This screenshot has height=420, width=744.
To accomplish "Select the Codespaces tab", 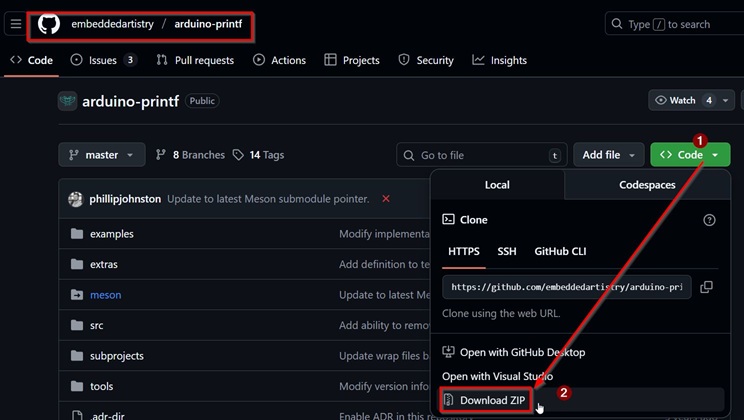I will pos(647,185).
